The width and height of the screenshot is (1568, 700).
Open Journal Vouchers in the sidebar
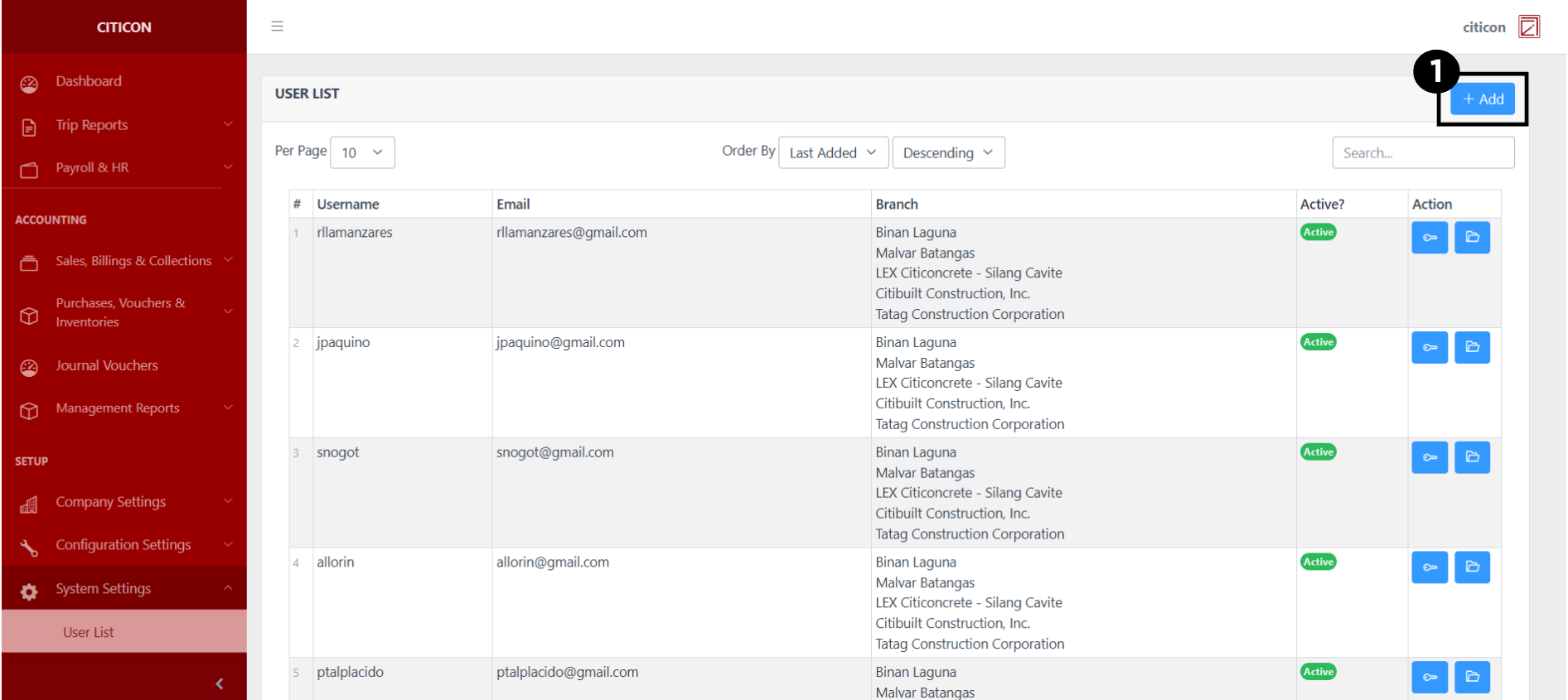click(107, 365)
